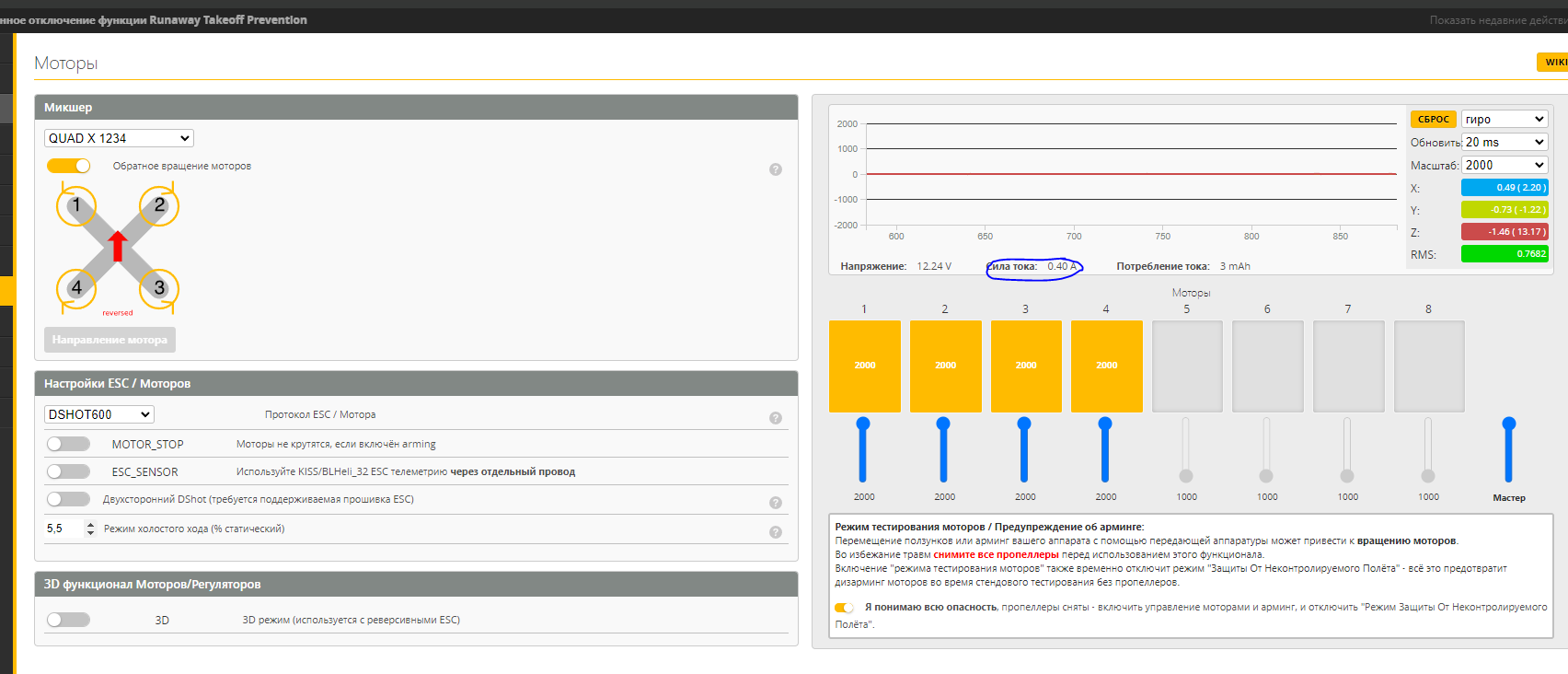The height and width of the screenshot is (674, 1568).
Task: Click disabled motor 6 slider
Action: coord(1266,449)
